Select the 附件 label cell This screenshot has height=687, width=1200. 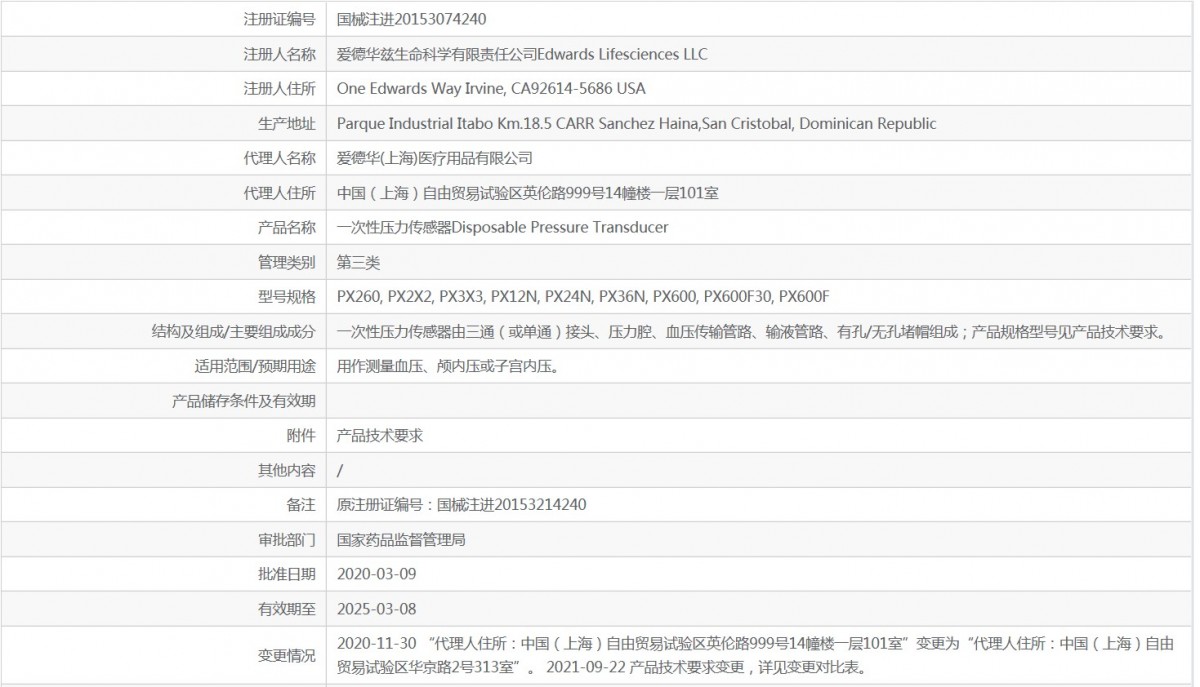point(301,436)
